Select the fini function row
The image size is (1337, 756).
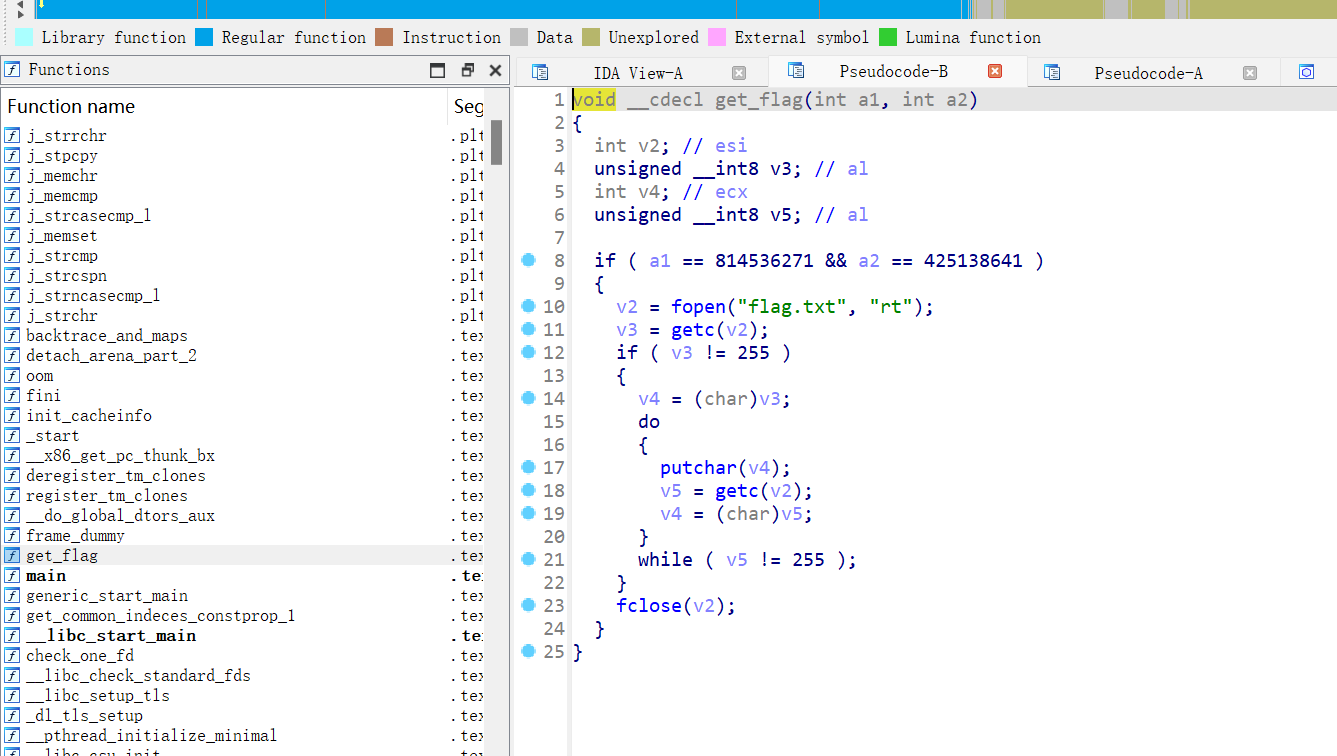pyautogui.click(x=243, y=396)
